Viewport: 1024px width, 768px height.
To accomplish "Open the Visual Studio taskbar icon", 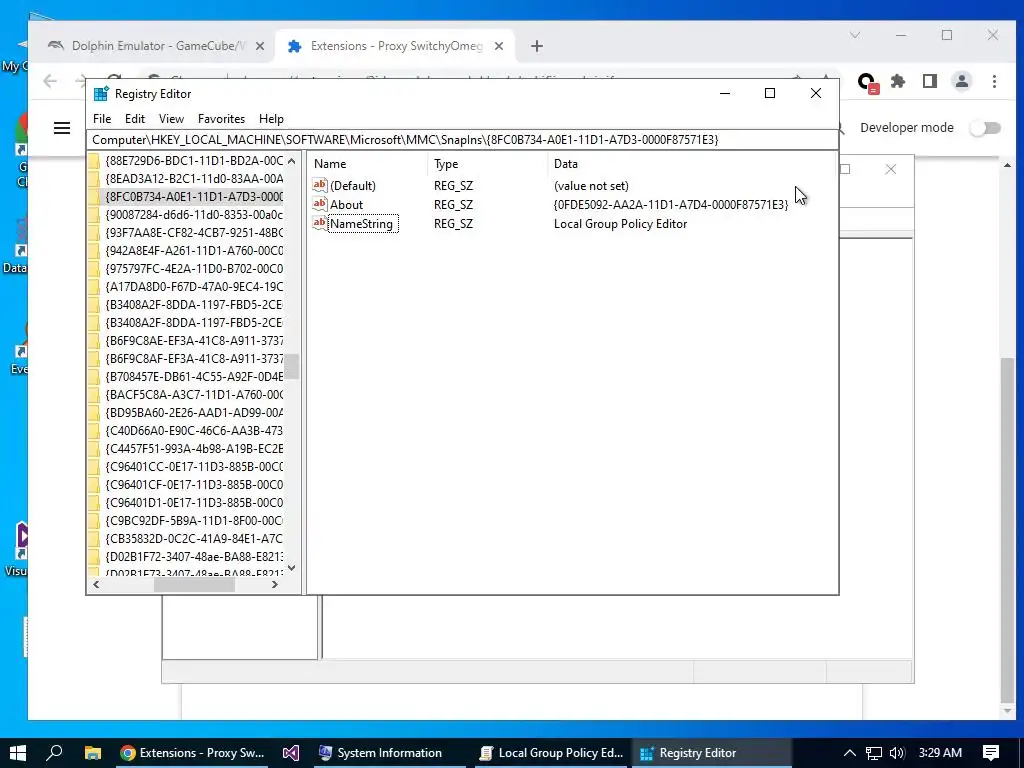I will pos(291,753).
